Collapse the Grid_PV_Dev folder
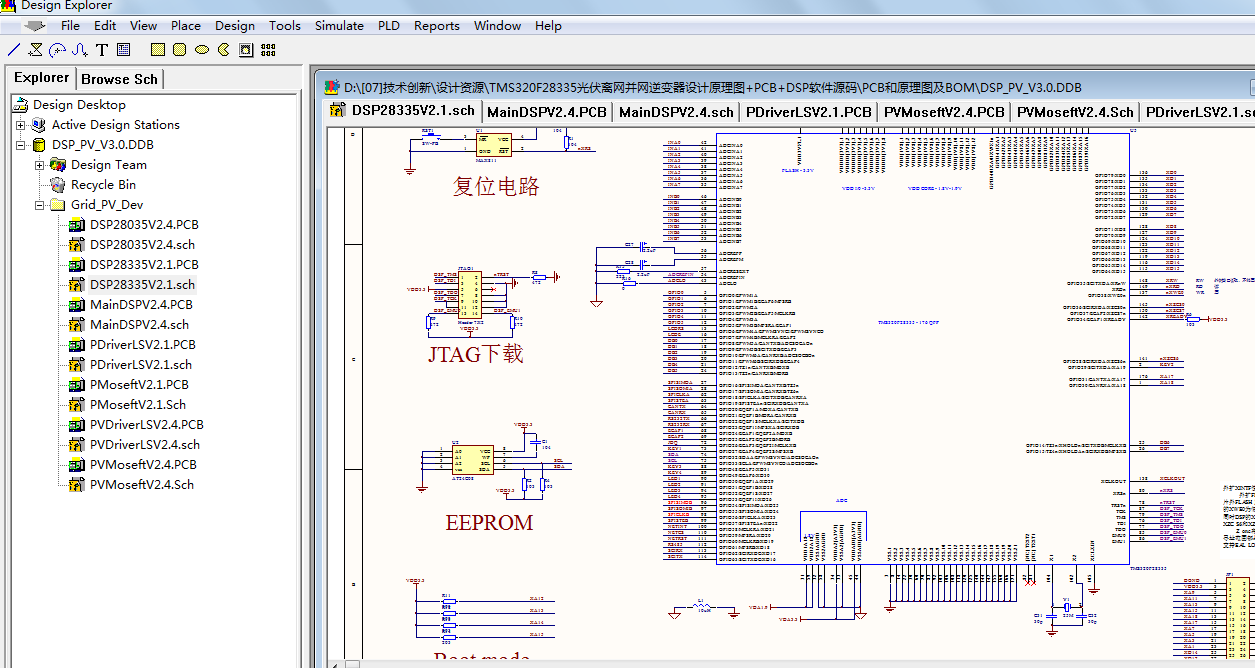Screen dimensions: 1255x668 pos(40,205)
